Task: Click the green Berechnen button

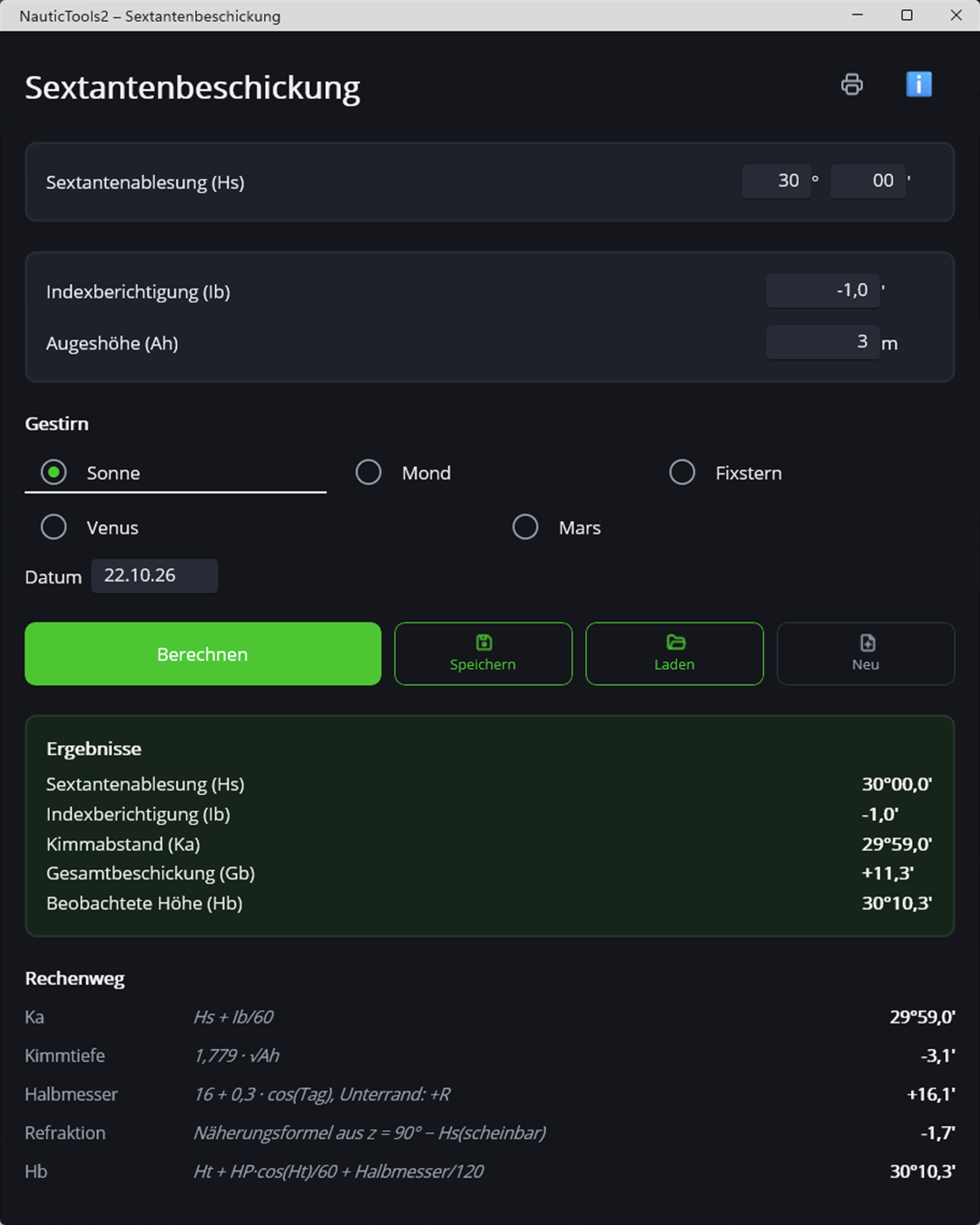Action: [202, 653]
